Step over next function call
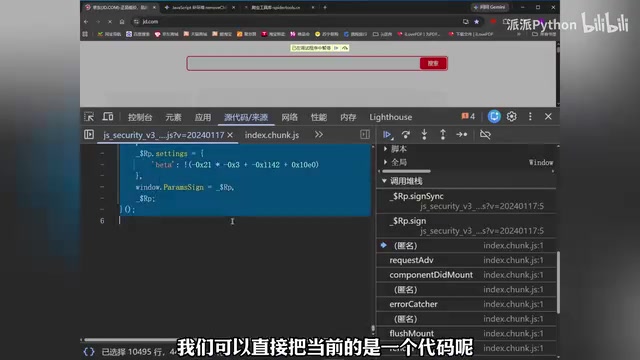This screenshot has height=360, width=640. click(x=406, y=134)
